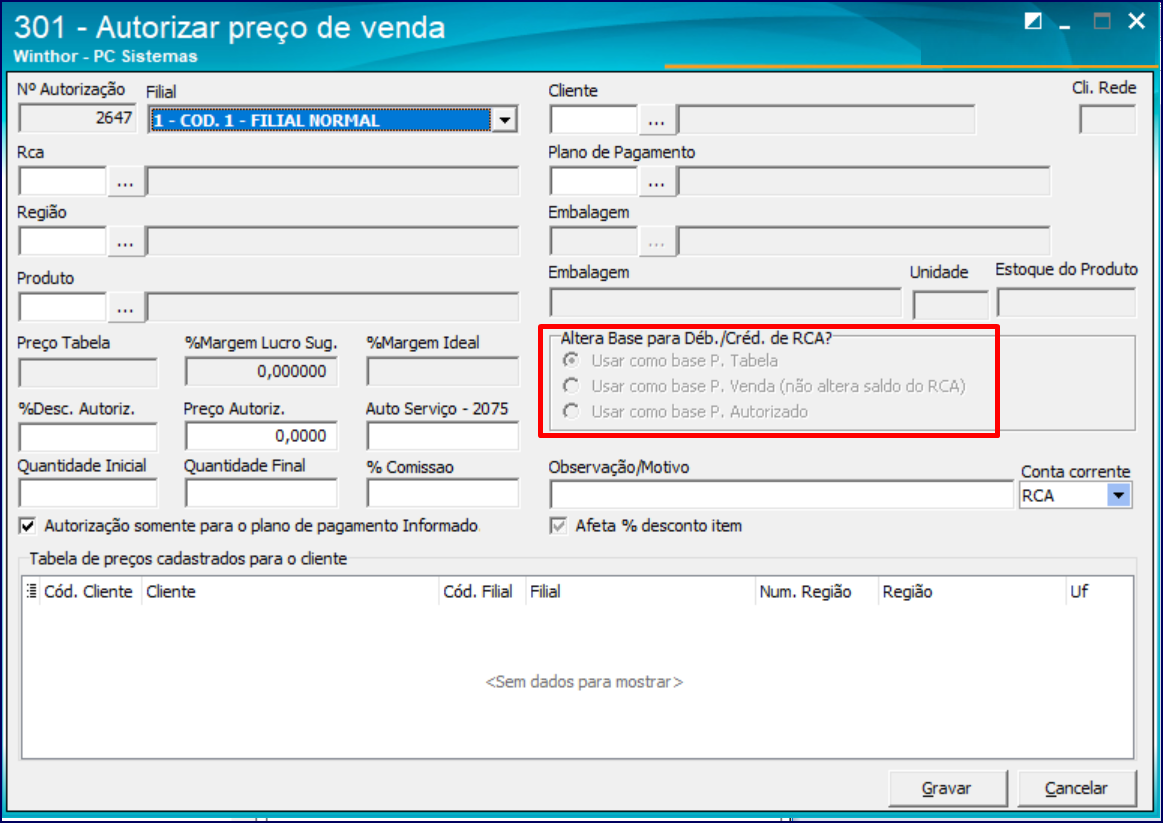Click the Cli. Rede field
Screen dimensions: 1163x823
(1107, 119)
